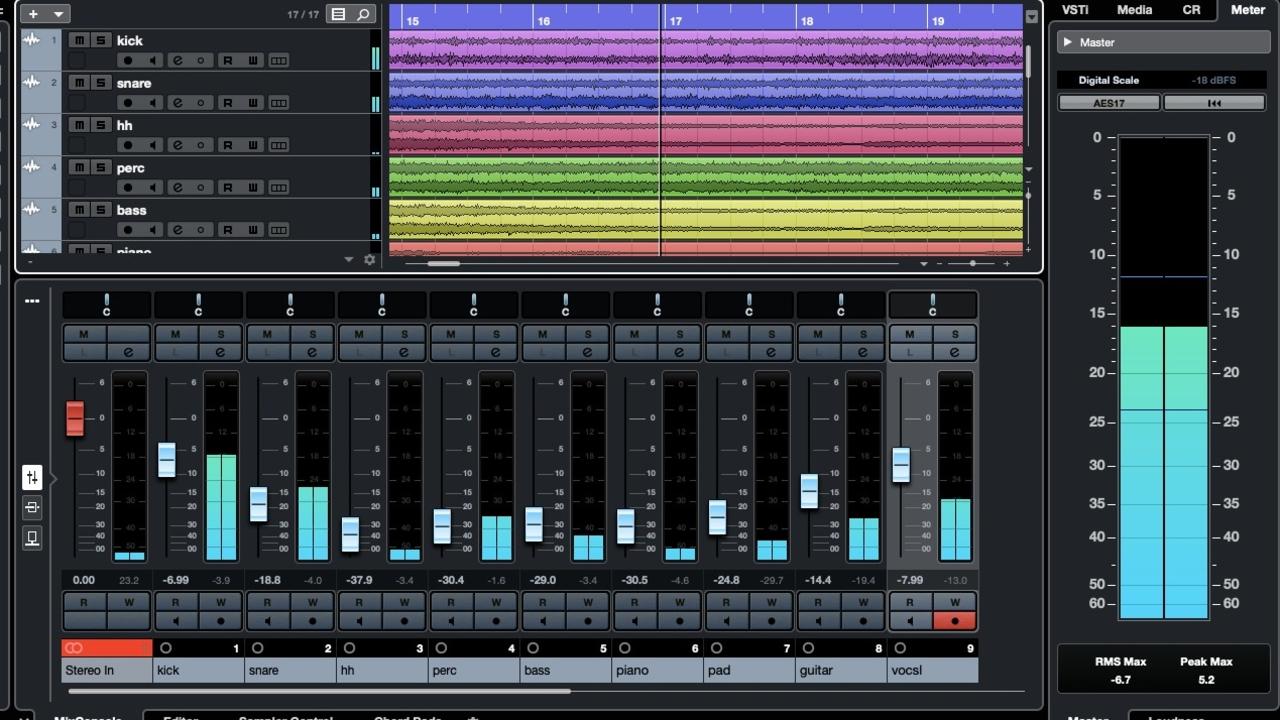Open the track list search magnifier
This screenshot has height=720, width=1280.
363,14
